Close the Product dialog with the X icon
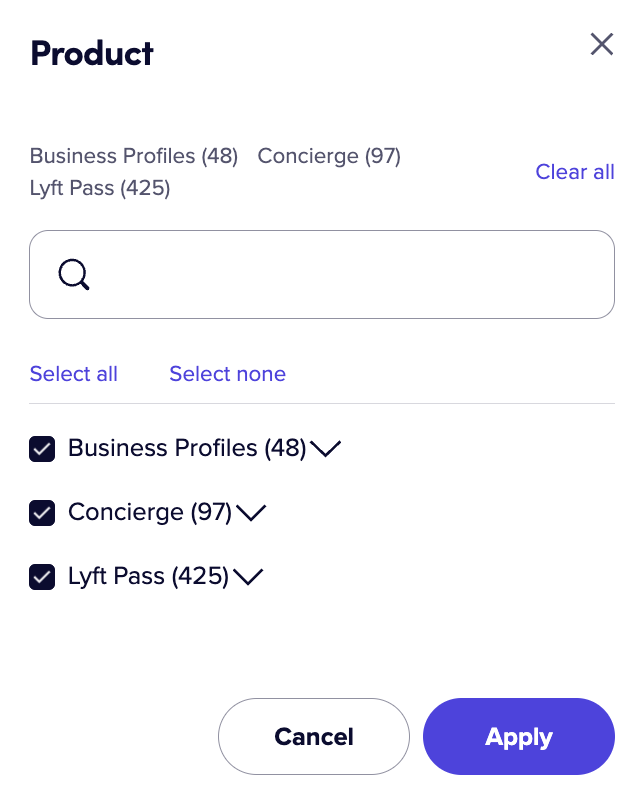The image size is (642, 804). [601, 44]
